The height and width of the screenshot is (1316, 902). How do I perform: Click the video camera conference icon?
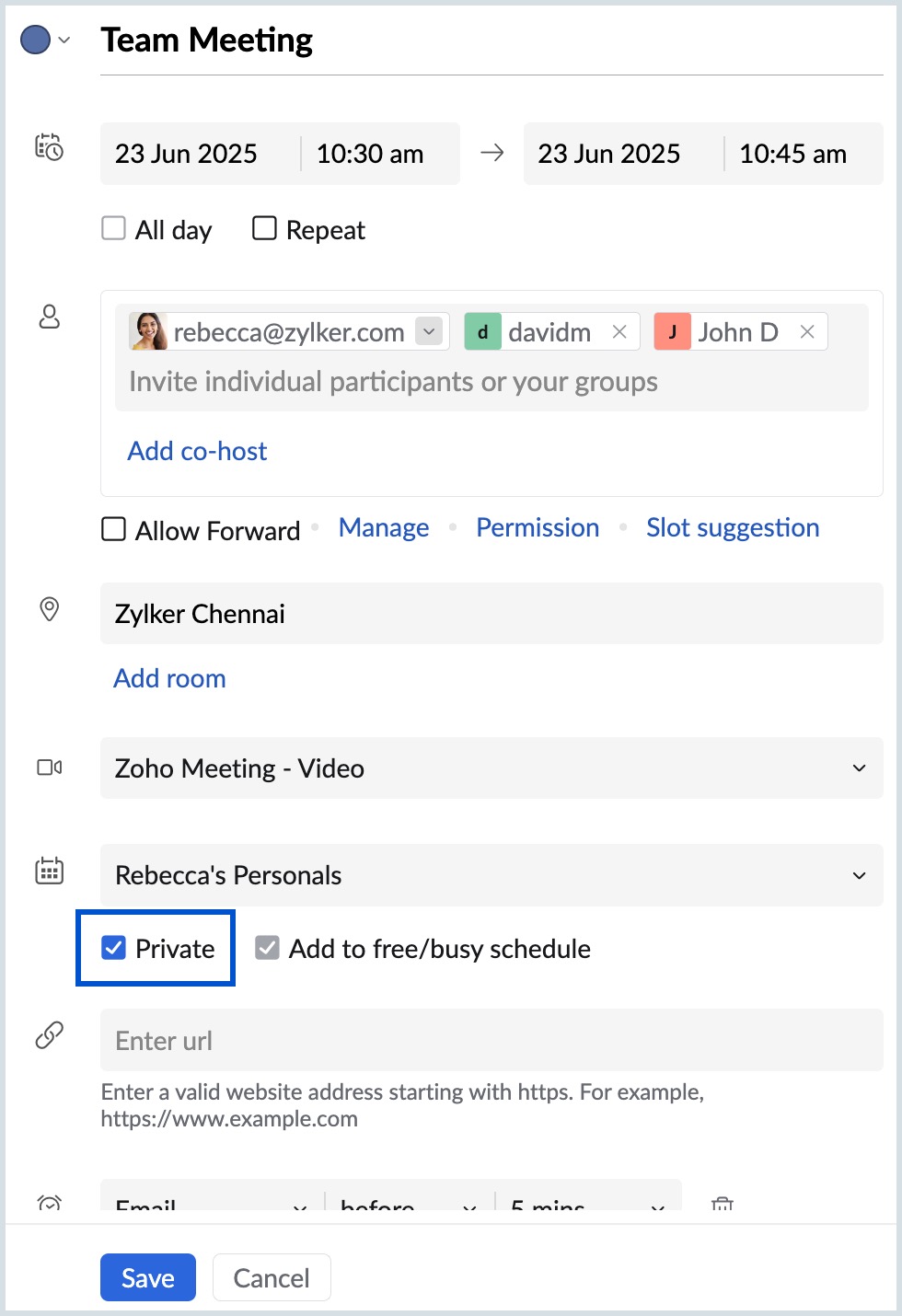click(50, 768)
